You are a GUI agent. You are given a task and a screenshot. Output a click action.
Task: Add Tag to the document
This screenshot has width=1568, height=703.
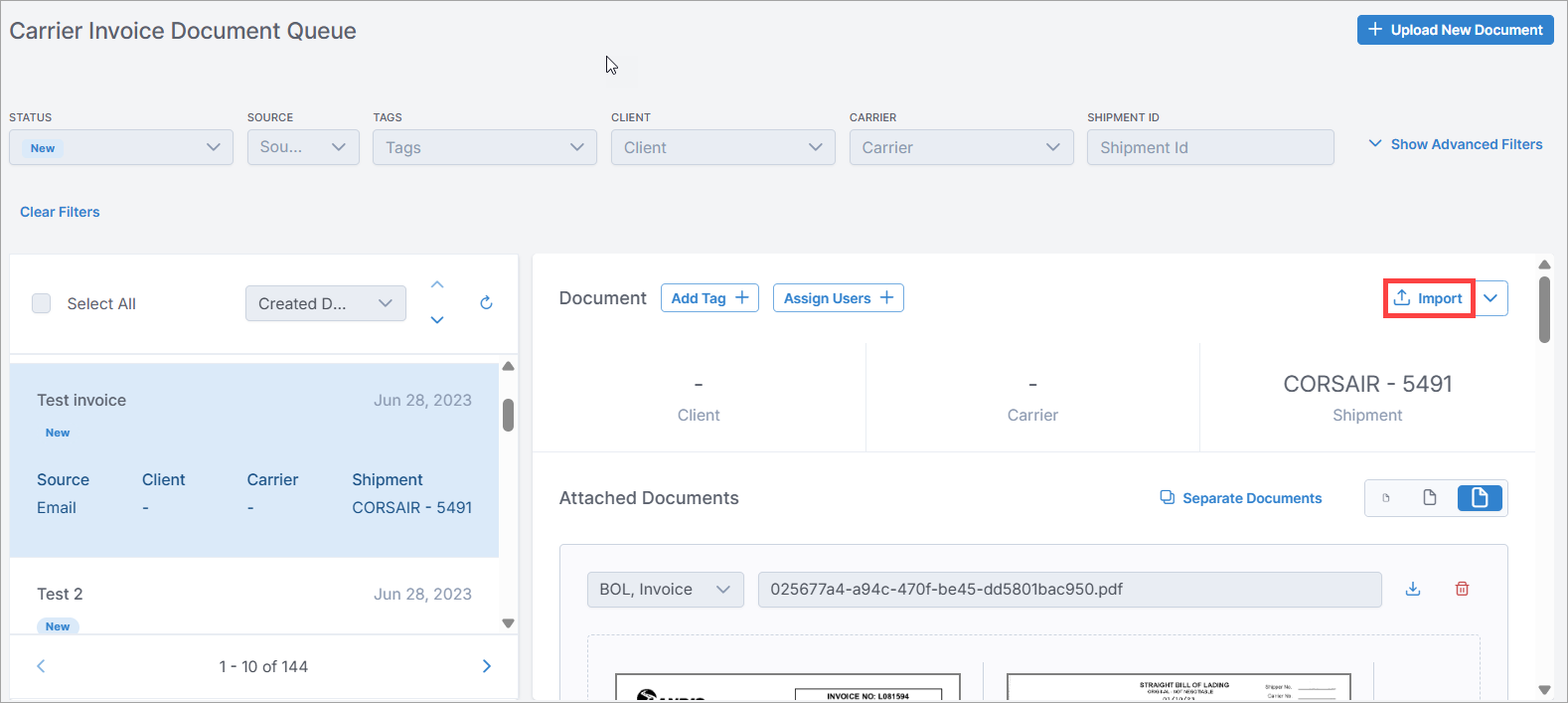709,298
